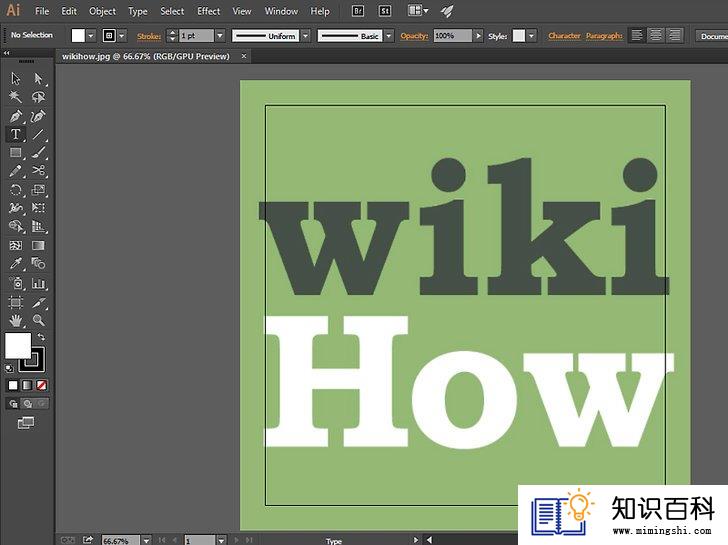Open the arrange documents dropdown

coord(418,11)
